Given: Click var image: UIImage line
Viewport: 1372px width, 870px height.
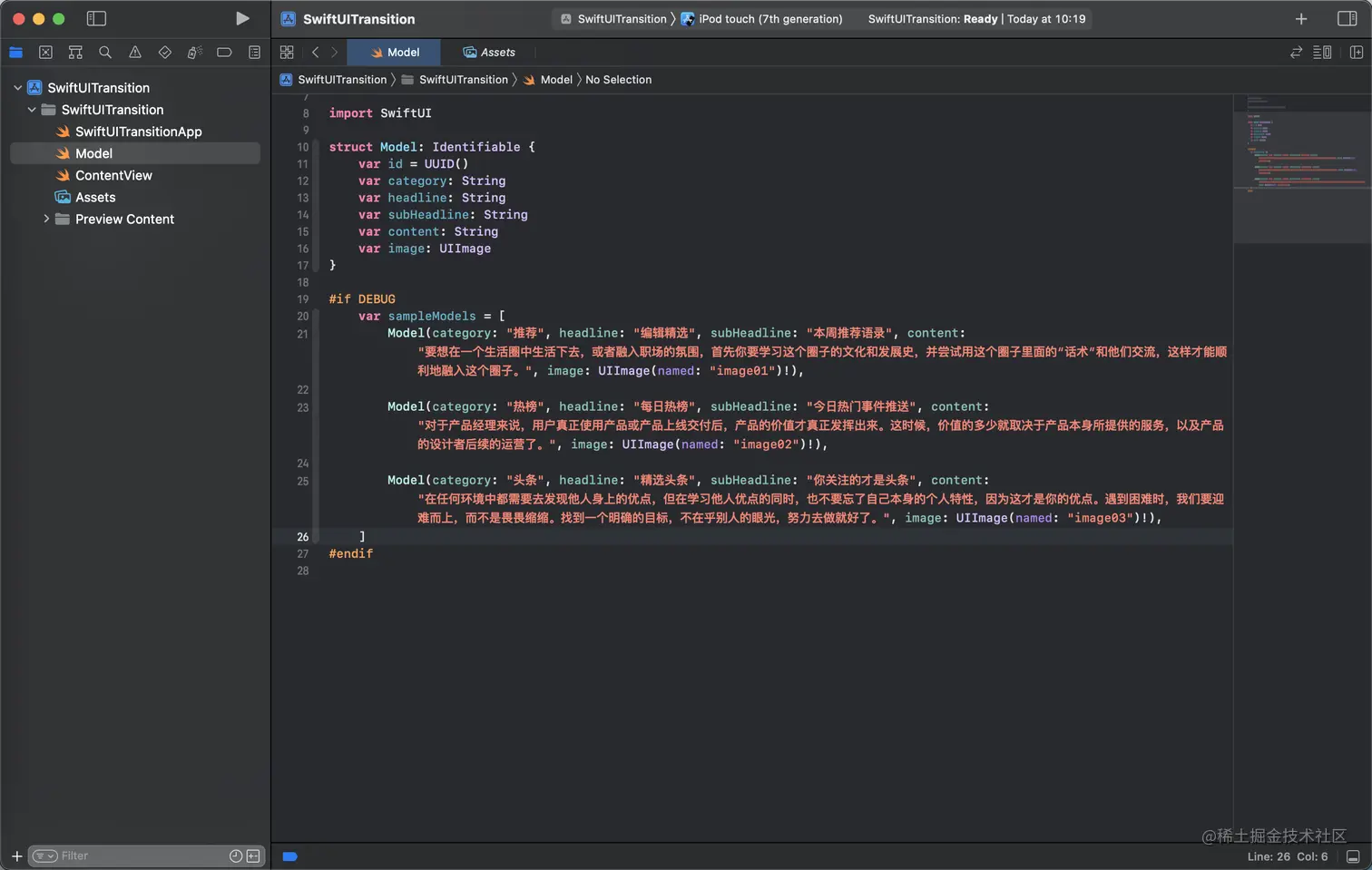Looking at the screenshot, I should pos(425,249).
